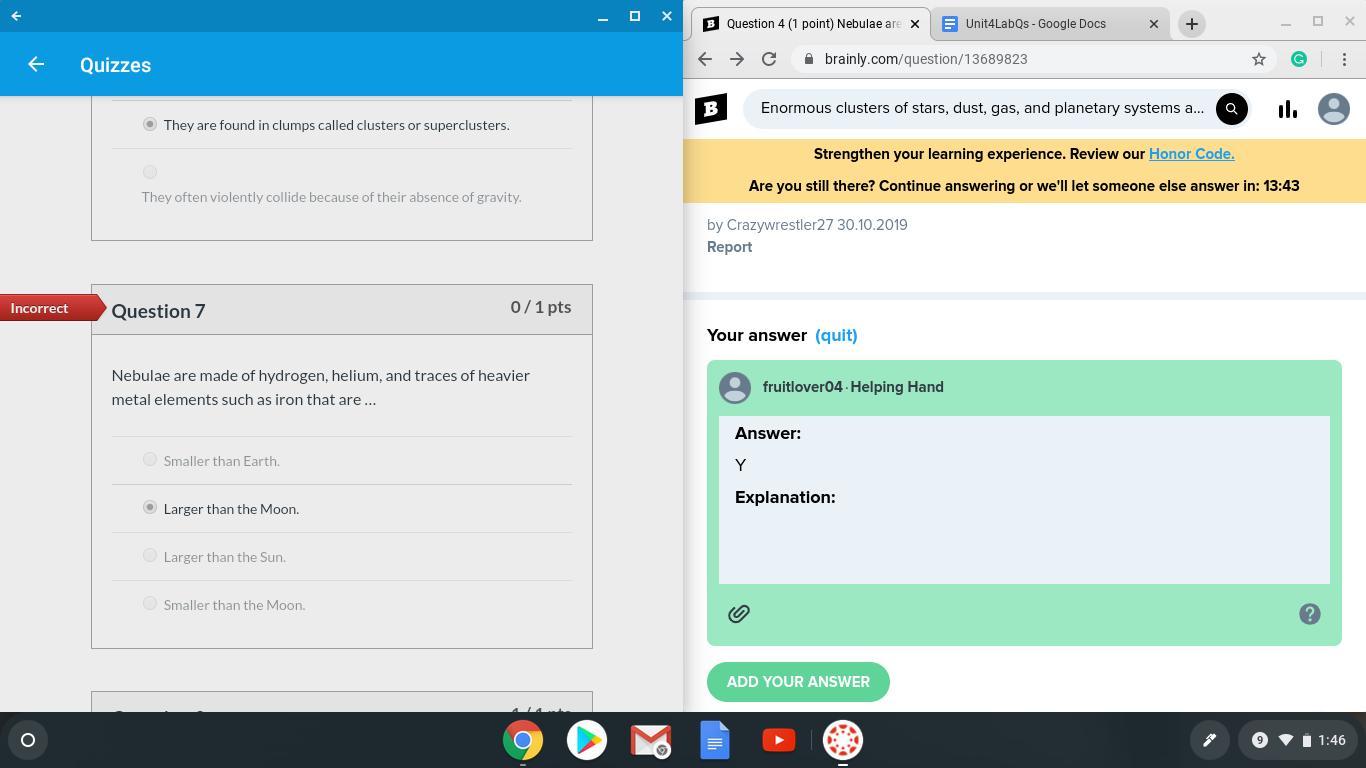The width and height of the screenshot is (1366, 768).
Task: Select the 'Larger than the Sun.' radio option
Action: pos(150,556)
